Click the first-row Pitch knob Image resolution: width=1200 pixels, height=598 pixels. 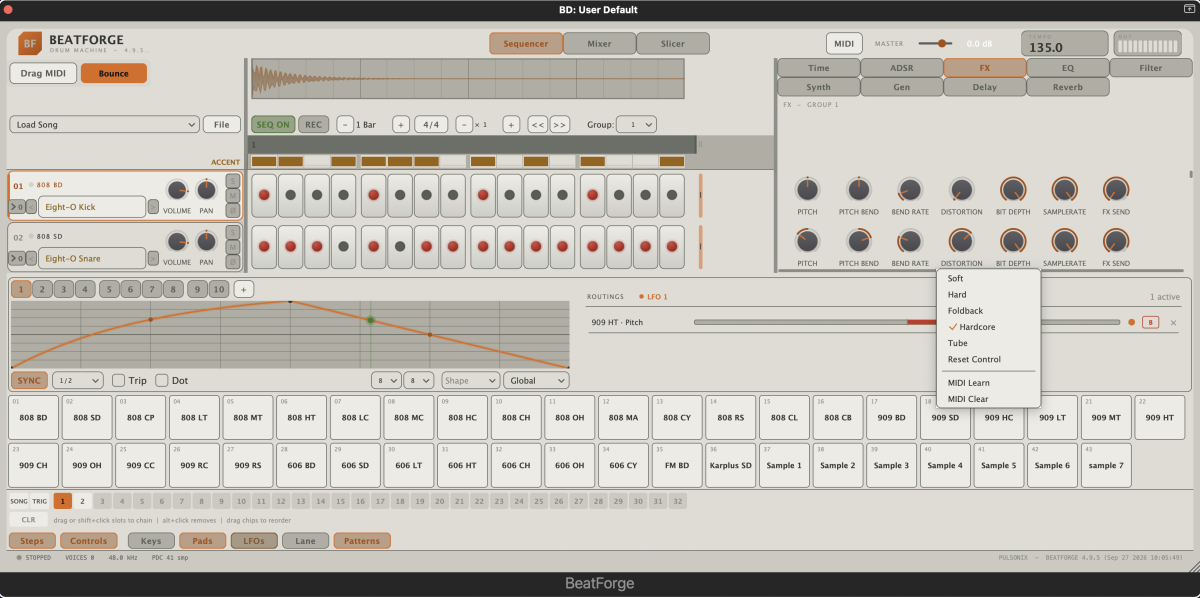[806, 190]
